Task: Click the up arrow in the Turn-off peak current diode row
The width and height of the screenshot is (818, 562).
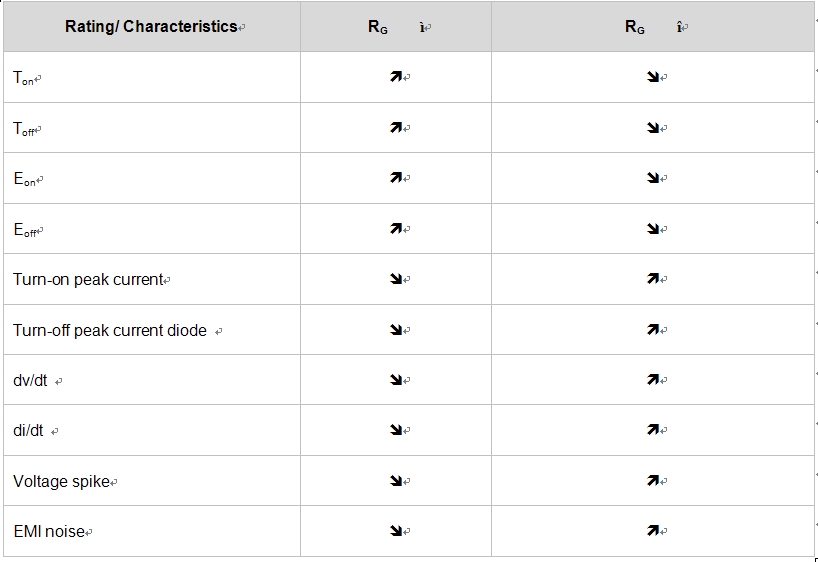Action: click(653, 329)
